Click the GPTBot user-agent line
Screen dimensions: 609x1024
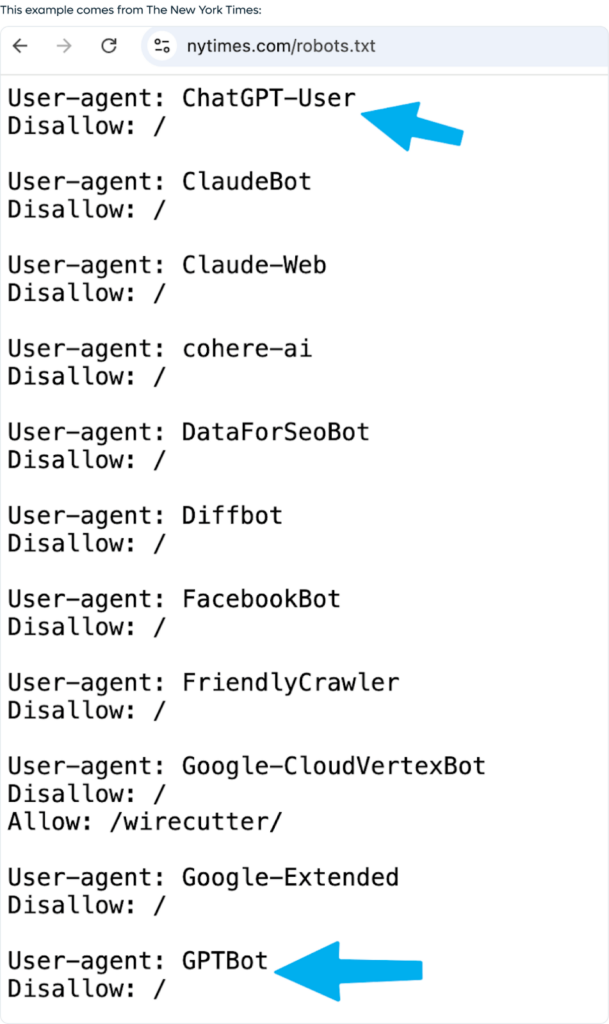tap(138, 961)
